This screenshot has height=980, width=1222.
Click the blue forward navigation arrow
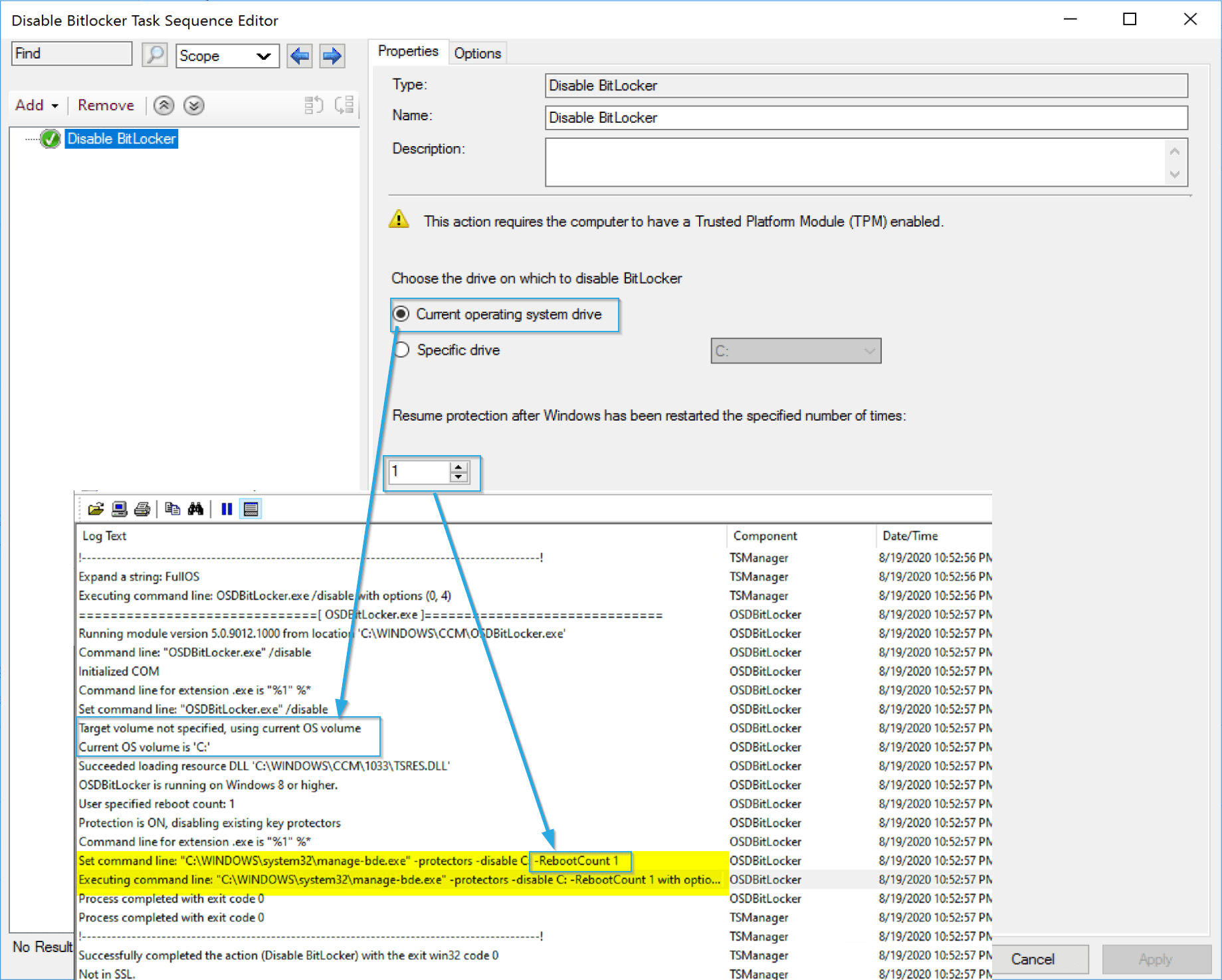(331, 56)
